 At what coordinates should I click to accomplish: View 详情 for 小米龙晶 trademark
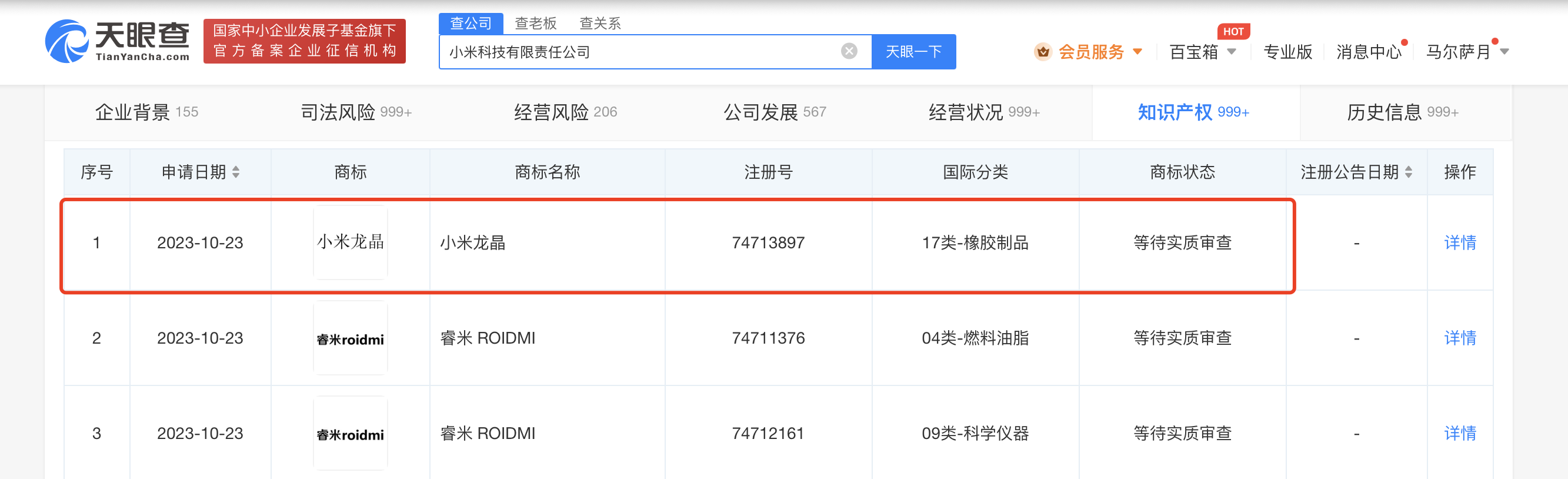1460,242
